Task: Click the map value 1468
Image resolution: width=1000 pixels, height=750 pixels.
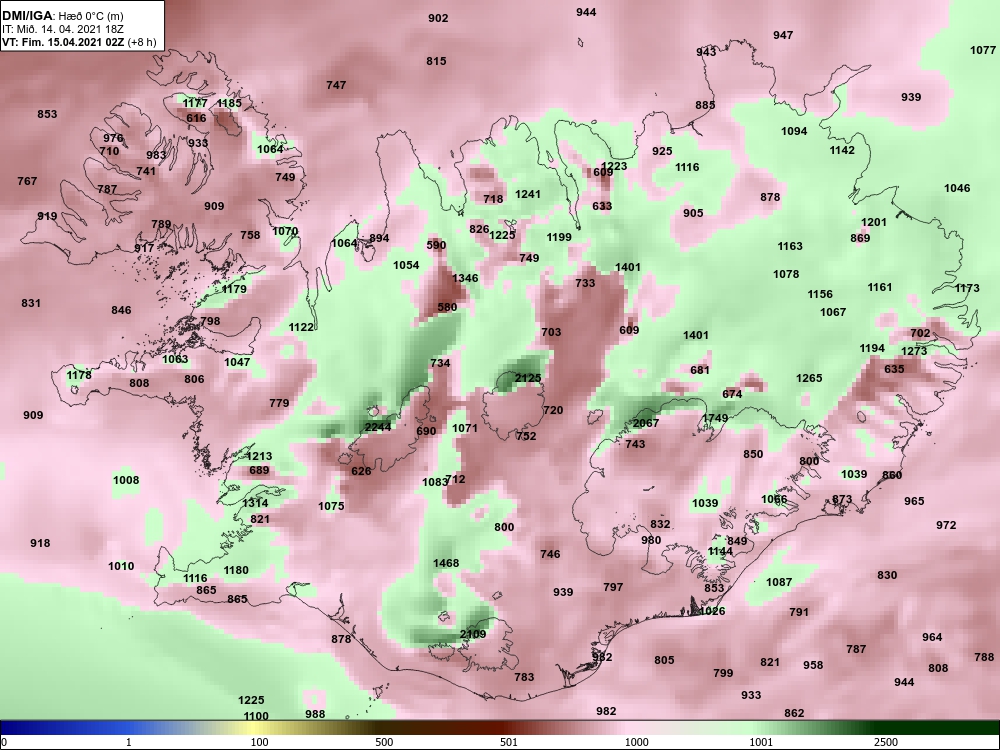Action: [446, 563]
